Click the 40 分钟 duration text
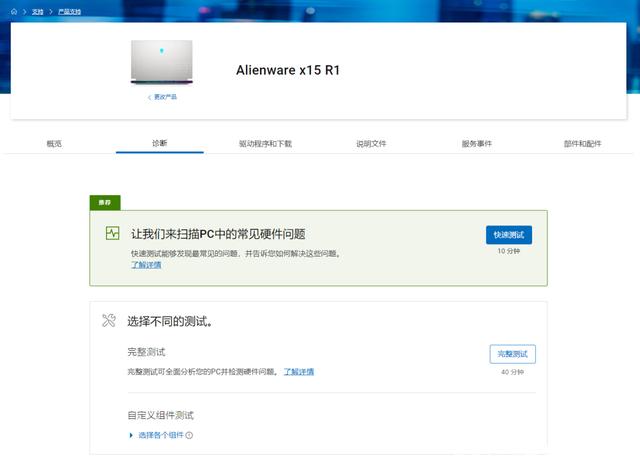 click(x=513, y=372)
